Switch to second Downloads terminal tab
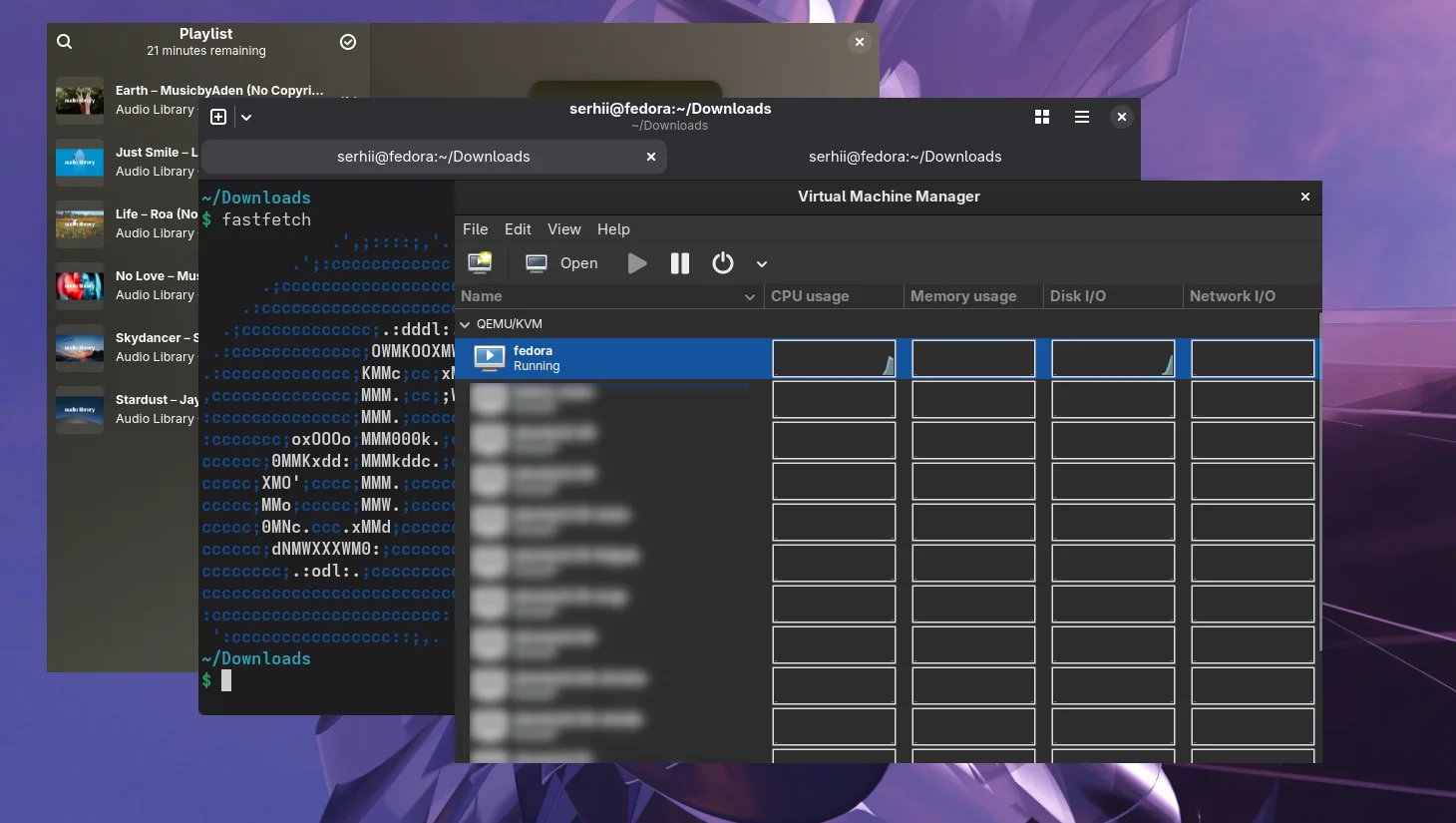 coord(905,157)
